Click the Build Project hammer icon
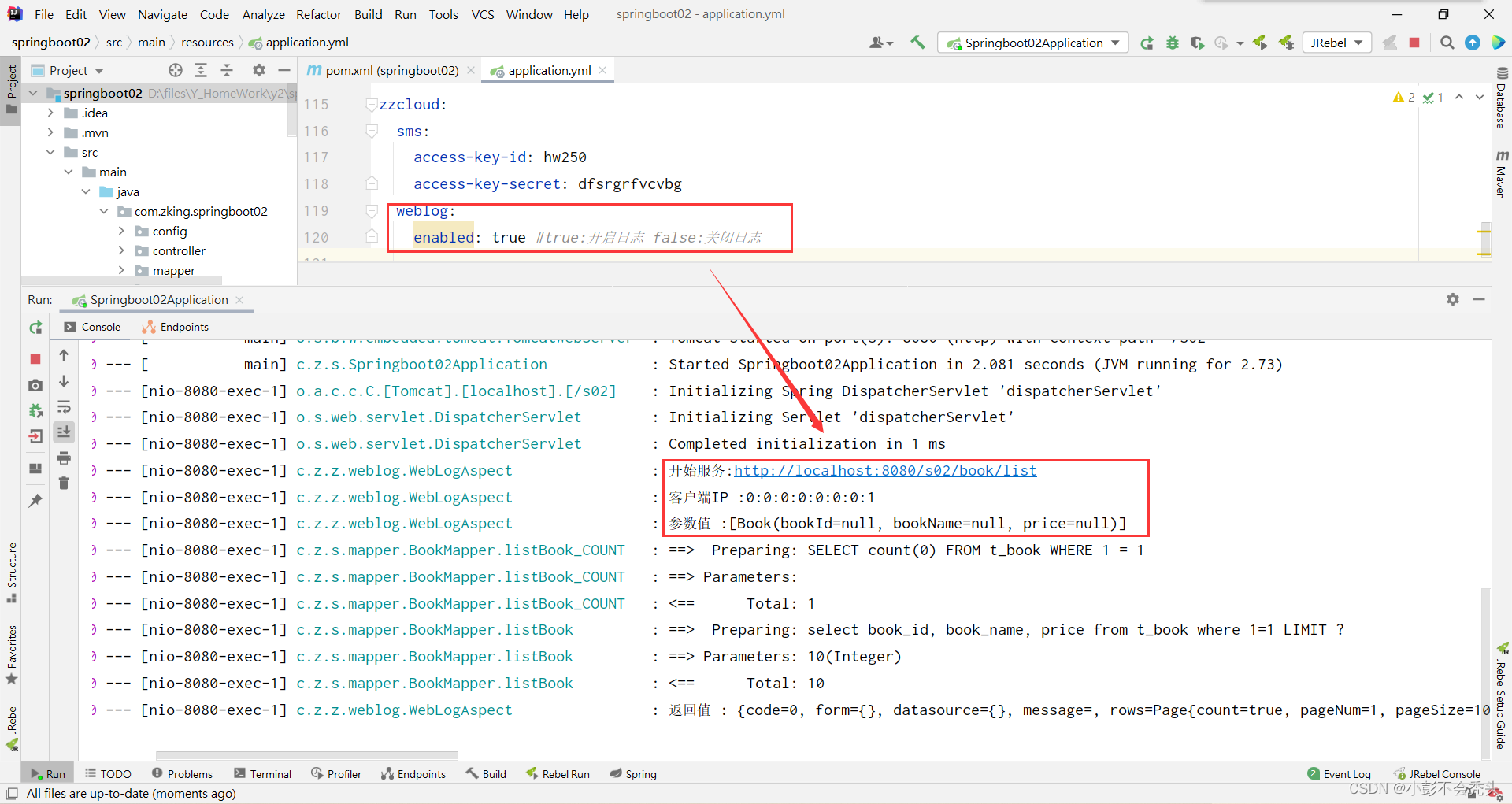 (x=917, y=43)
